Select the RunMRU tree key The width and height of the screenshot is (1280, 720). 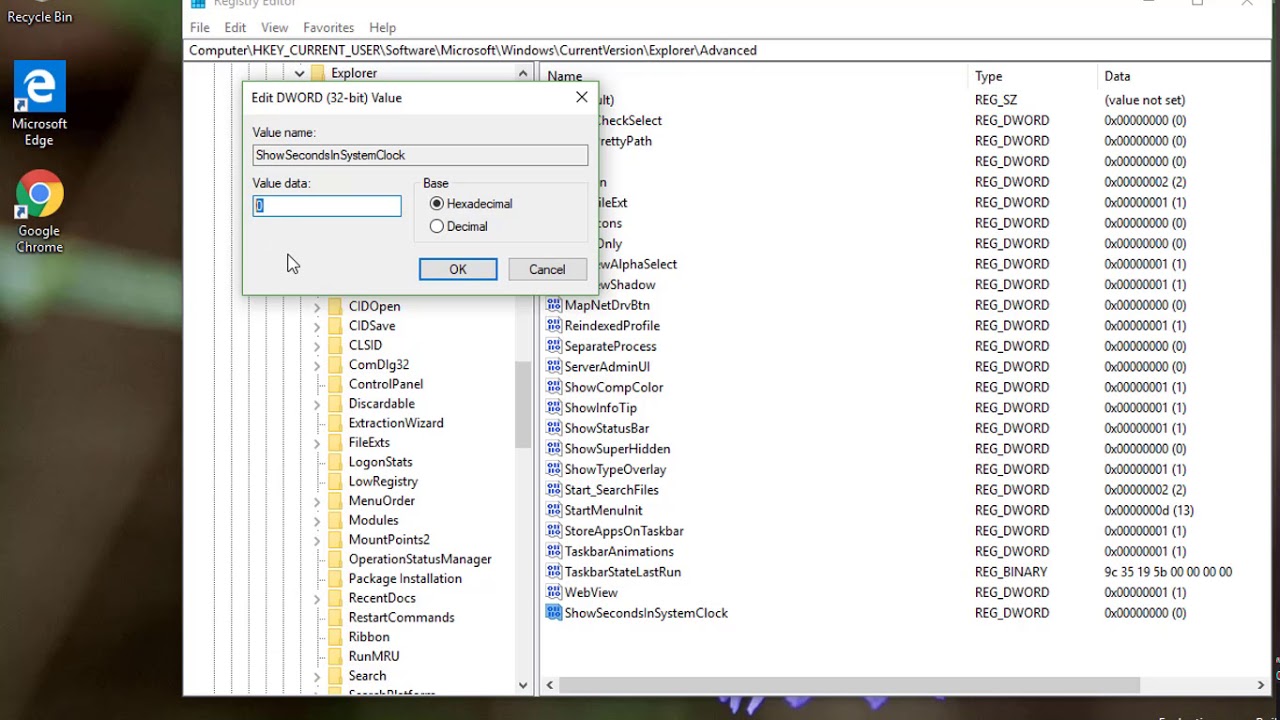click(374, 657)
